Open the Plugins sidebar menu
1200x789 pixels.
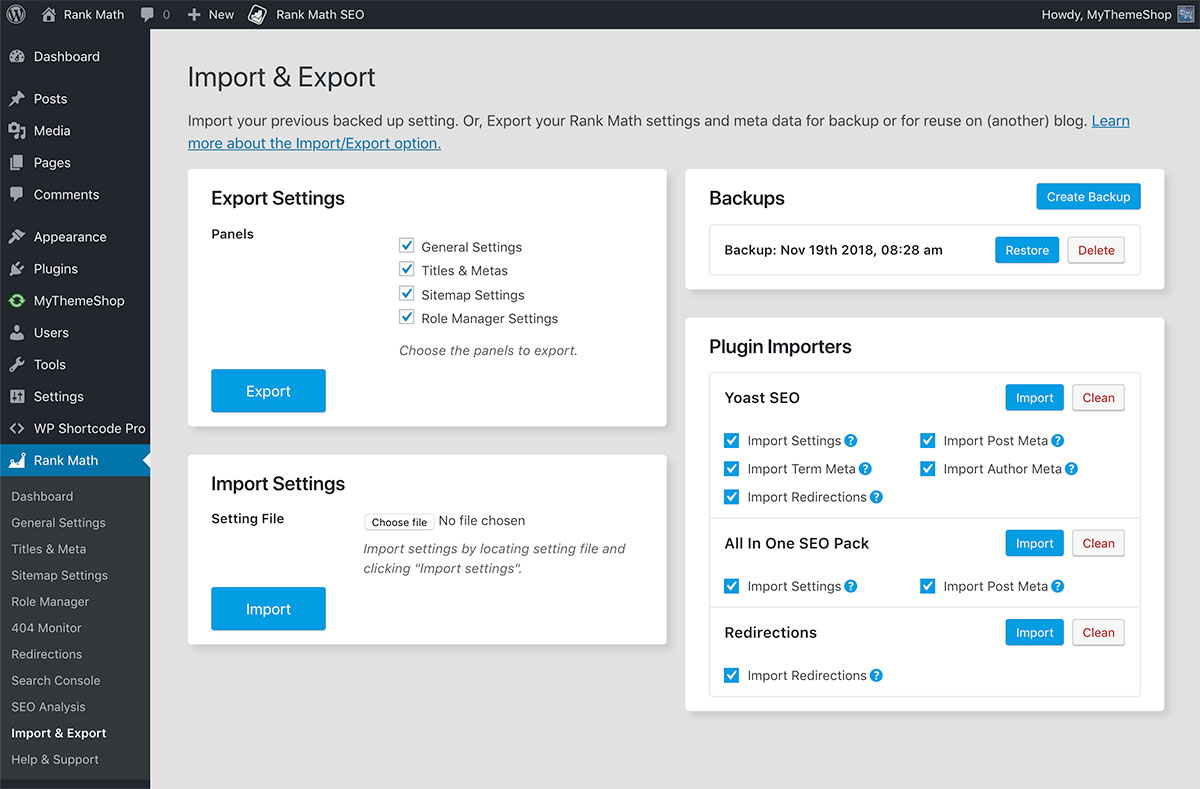click(55, 269)
